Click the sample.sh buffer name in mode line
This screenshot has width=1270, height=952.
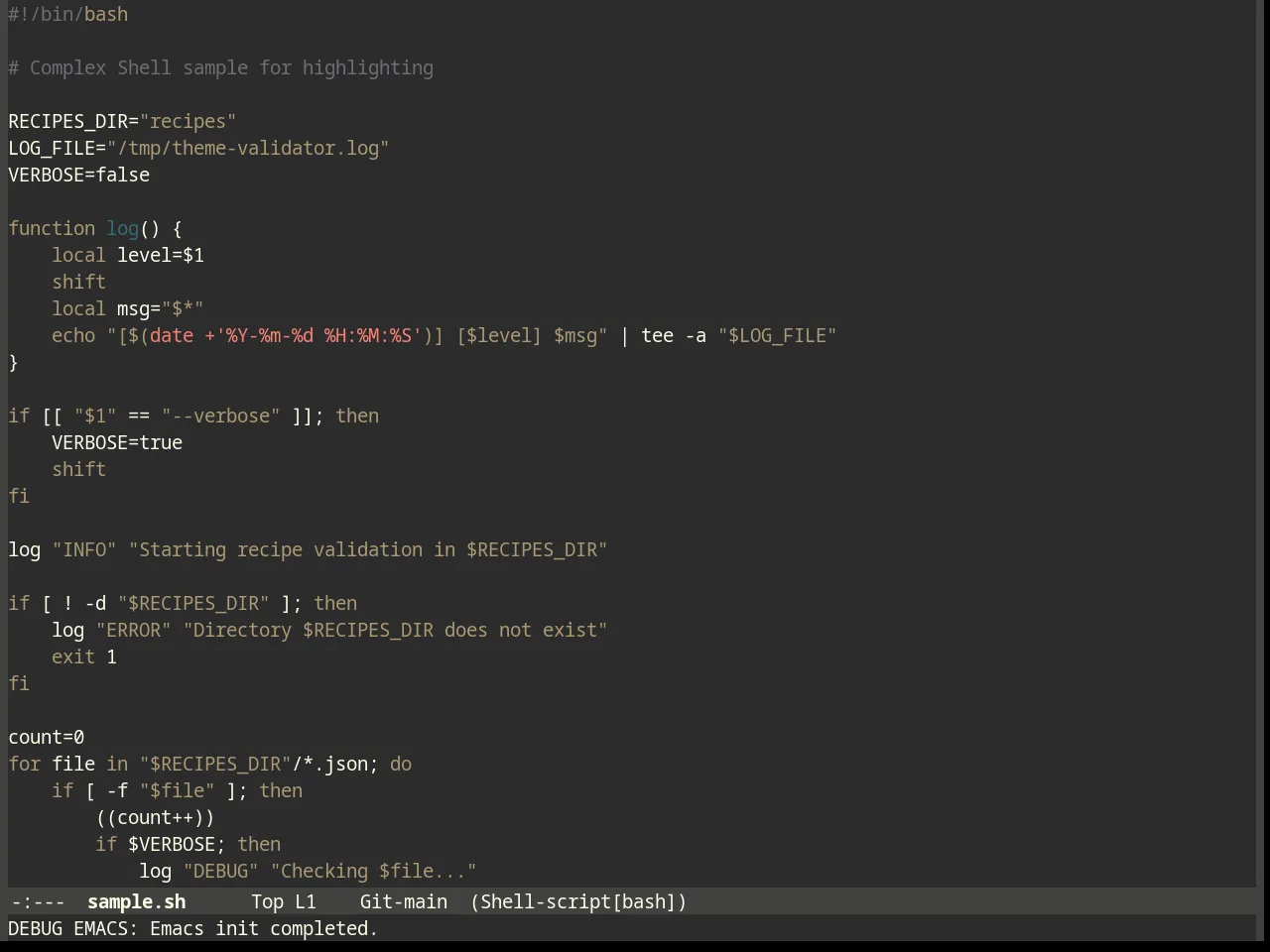pyautogui.click(x=136, y=901)
